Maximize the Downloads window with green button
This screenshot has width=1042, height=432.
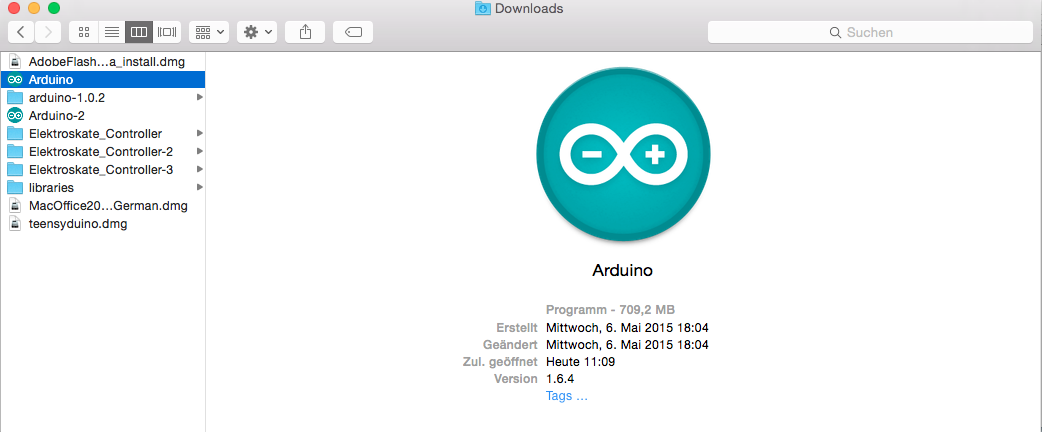(x=54, y=9)
